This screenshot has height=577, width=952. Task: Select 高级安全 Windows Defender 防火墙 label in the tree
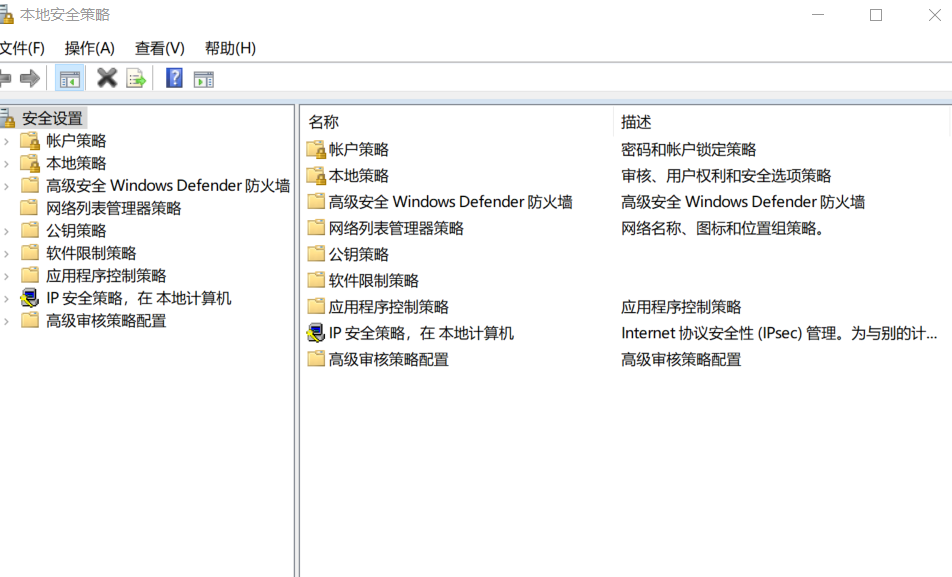(x=168, y=186)
